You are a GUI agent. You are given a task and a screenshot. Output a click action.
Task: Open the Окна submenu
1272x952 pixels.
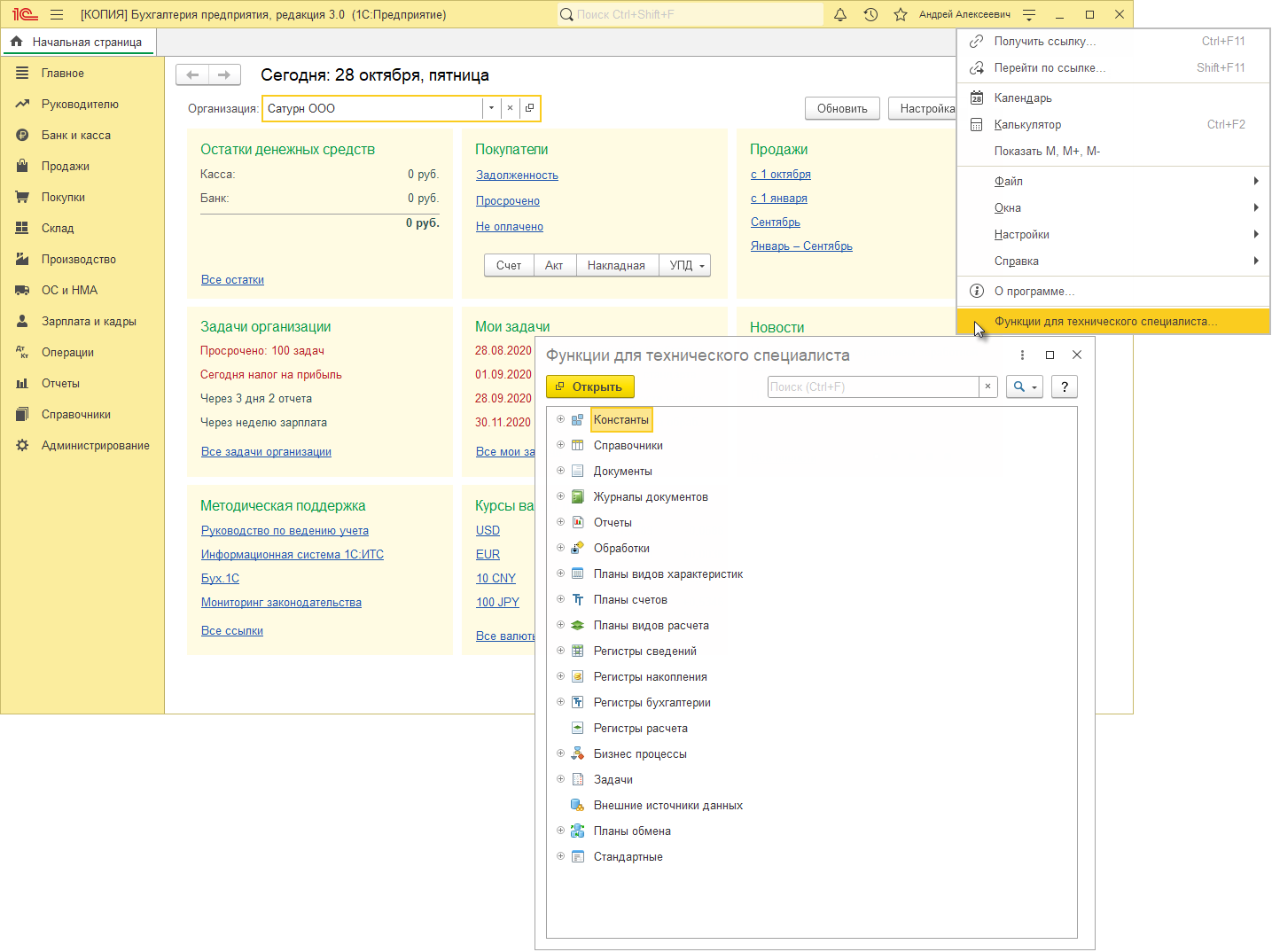click(x=1113, y=207)
